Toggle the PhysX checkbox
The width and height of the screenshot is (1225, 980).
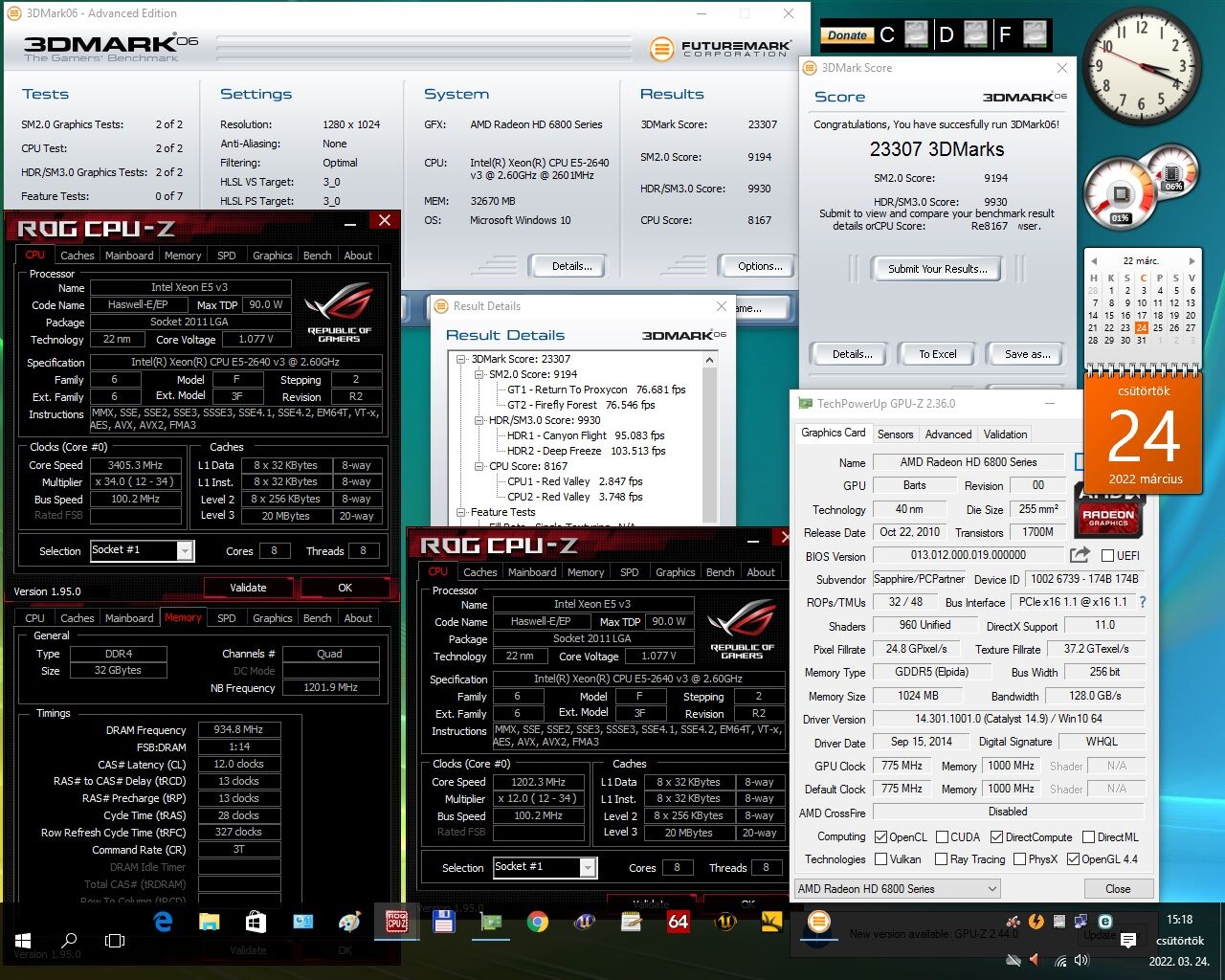point(1018,859)
